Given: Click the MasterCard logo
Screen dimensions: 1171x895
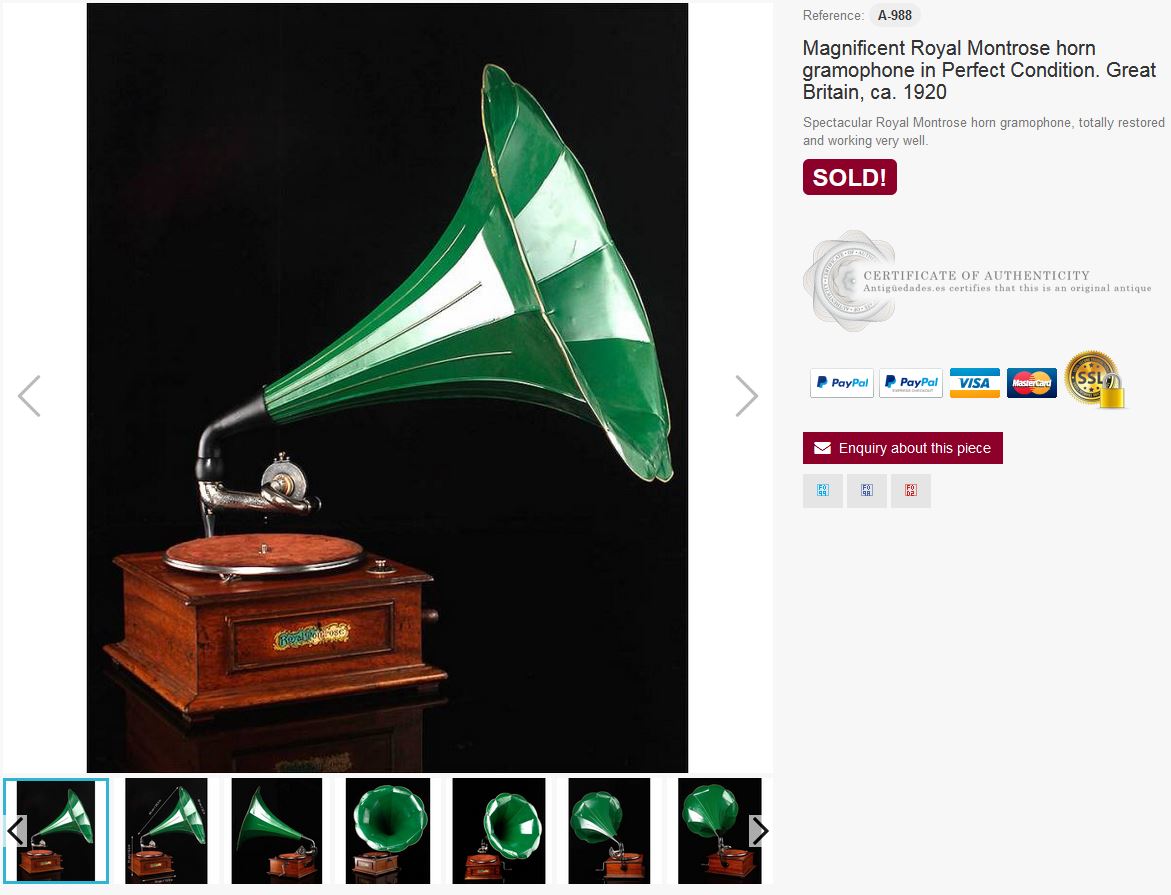Looking at the screenshot, I should (x=1031, y=383).
